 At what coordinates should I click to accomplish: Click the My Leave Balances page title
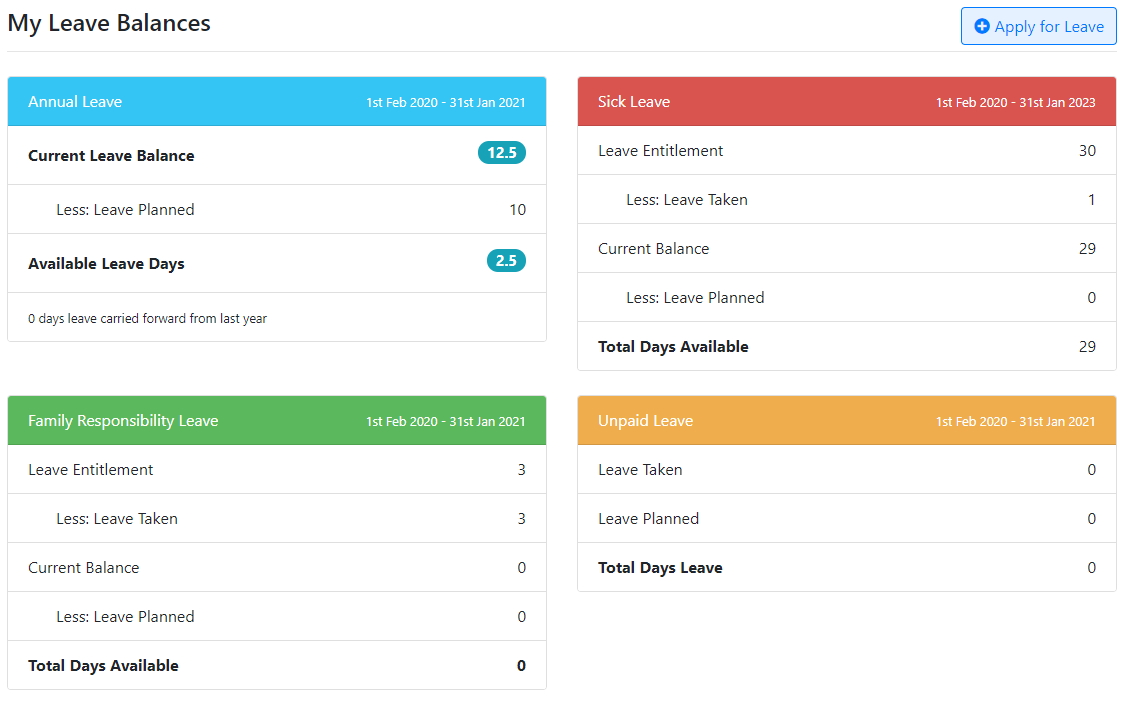[109, 22]
